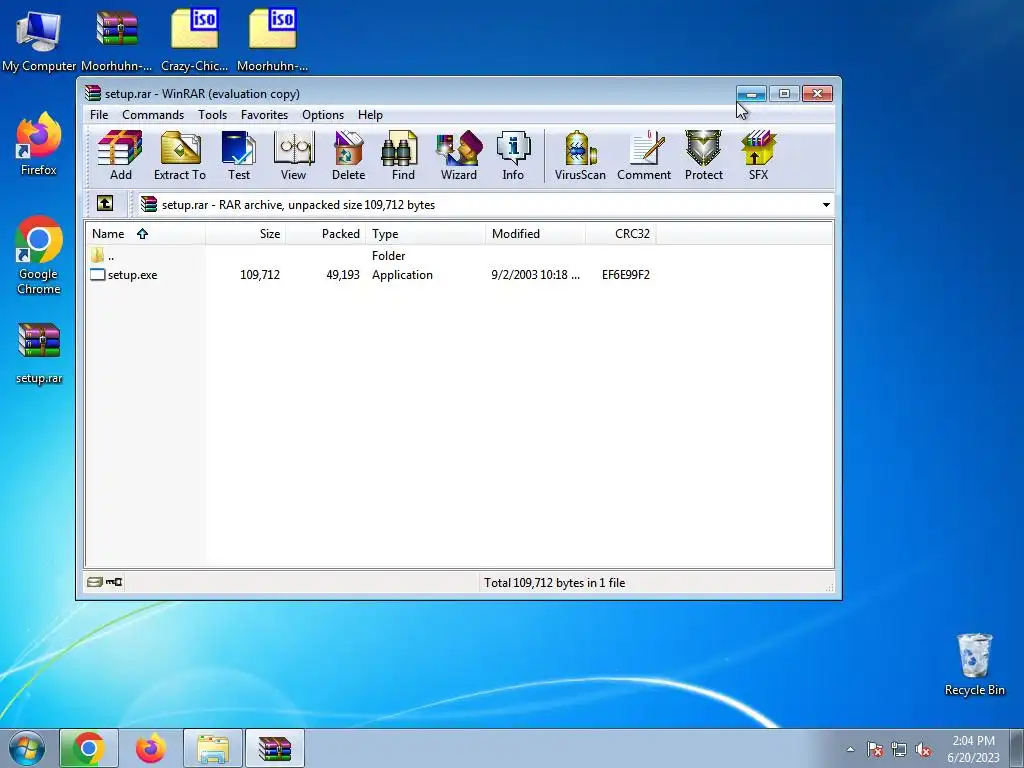
Task: Select the Delete toolbar icon
Action: point(348,155)
